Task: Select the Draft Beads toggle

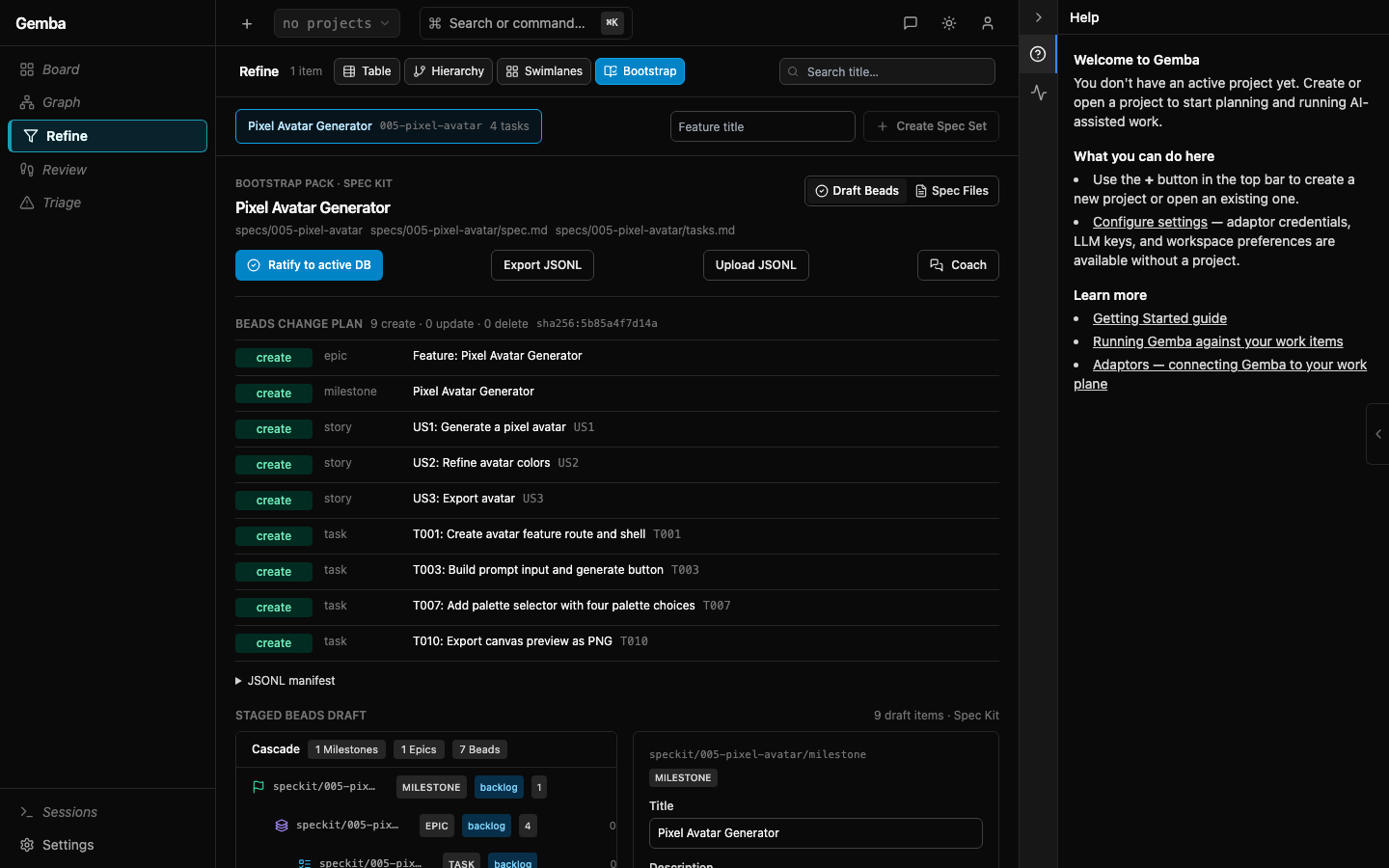Action: 857,191
